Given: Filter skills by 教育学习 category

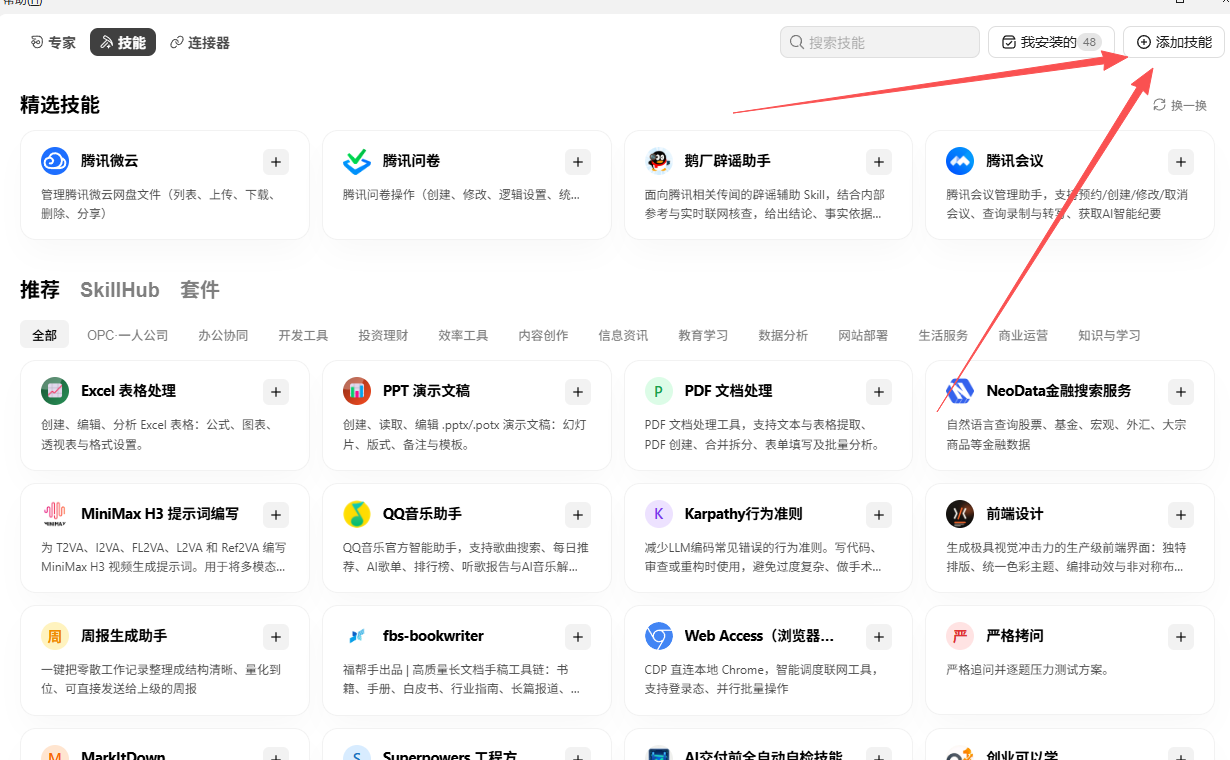Looking at the screenshot, I should pyautogui.click(x=703, y=335).
